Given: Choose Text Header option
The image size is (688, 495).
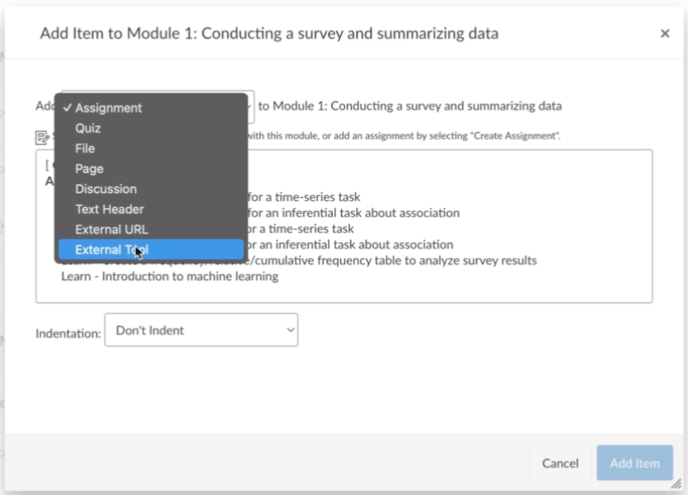Looking at the screenshot, I should [151, 209].
